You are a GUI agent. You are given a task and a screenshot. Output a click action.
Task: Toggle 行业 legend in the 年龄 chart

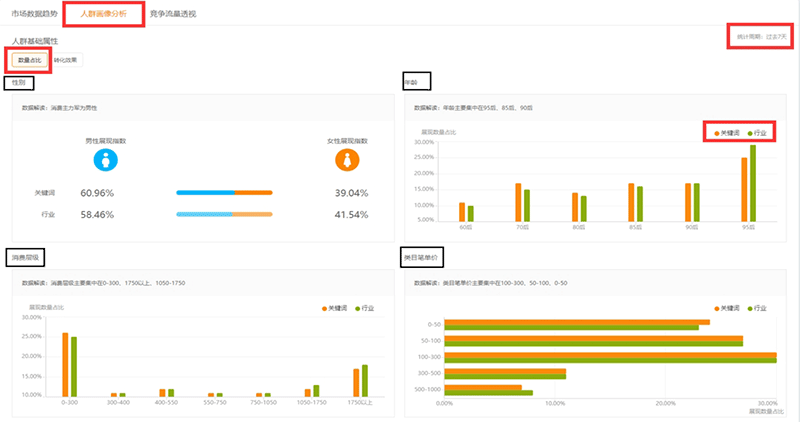tap(759, 132)
